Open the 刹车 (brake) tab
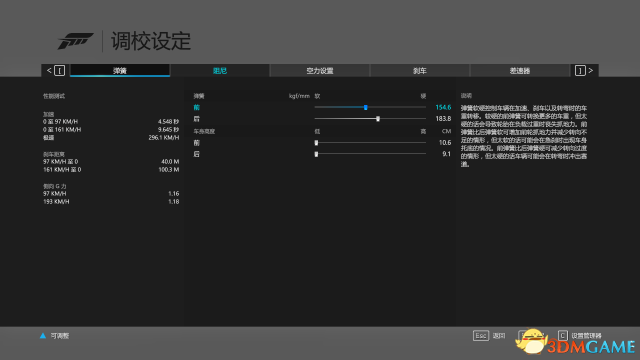The image size is (640, 360). (x=420, y=71)
